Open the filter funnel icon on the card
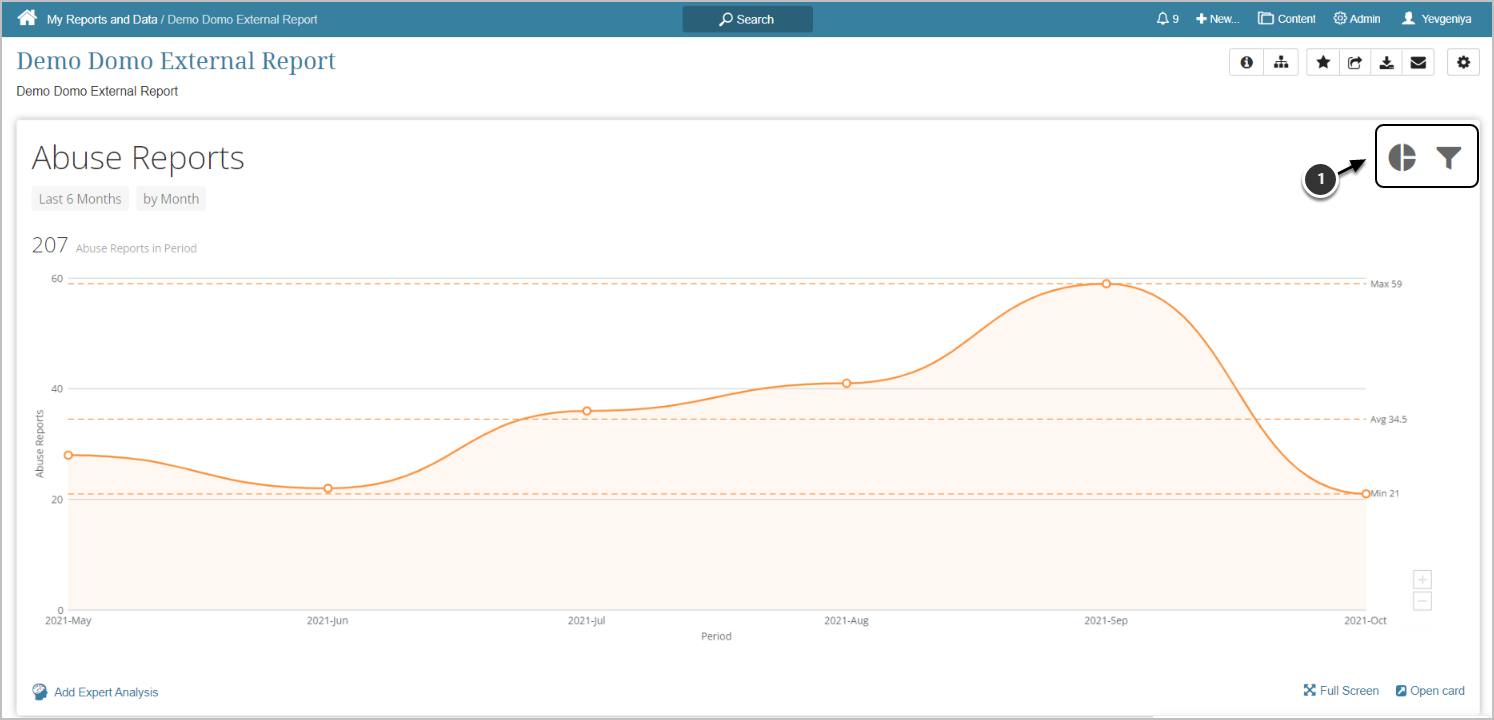 click(1449, 157)
